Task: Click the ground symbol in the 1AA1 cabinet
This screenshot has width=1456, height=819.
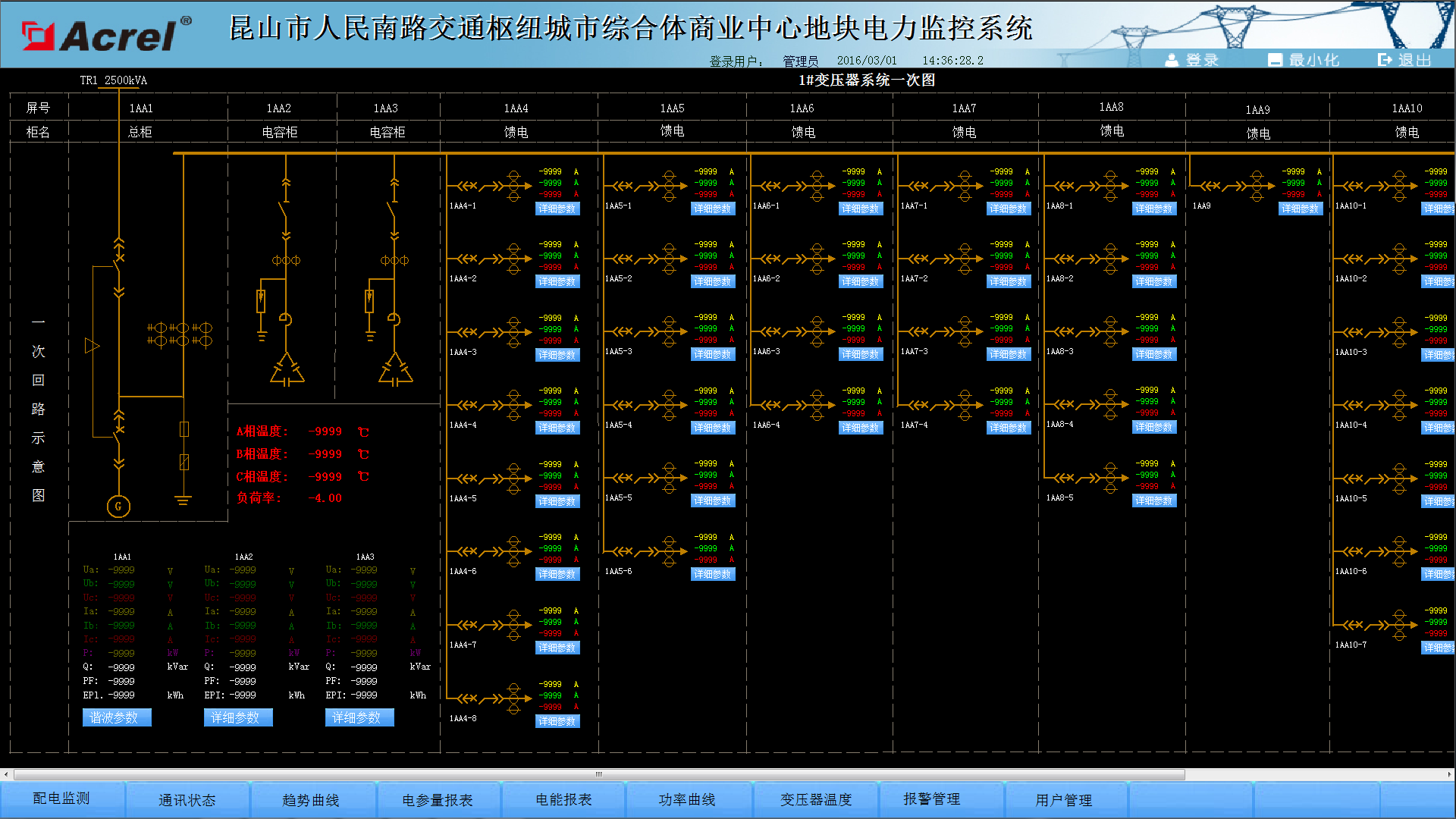Action: [x=183, y=500]
